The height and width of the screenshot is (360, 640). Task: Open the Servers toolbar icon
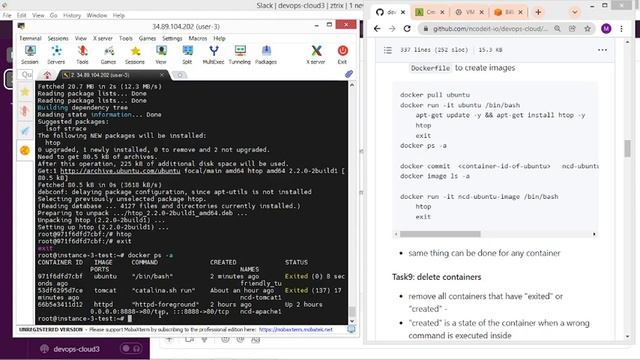[x=56, y=55]
